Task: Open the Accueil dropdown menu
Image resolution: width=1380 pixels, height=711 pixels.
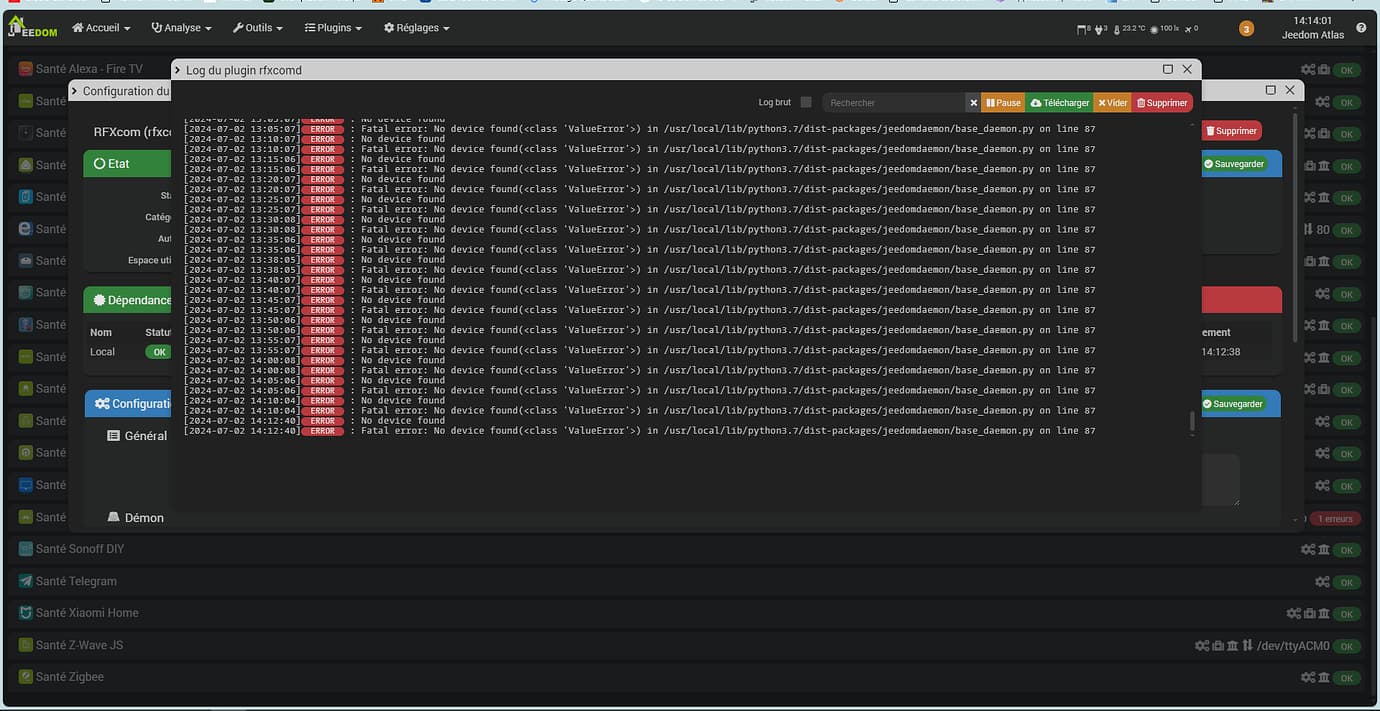Action: [x=102, y=28]
